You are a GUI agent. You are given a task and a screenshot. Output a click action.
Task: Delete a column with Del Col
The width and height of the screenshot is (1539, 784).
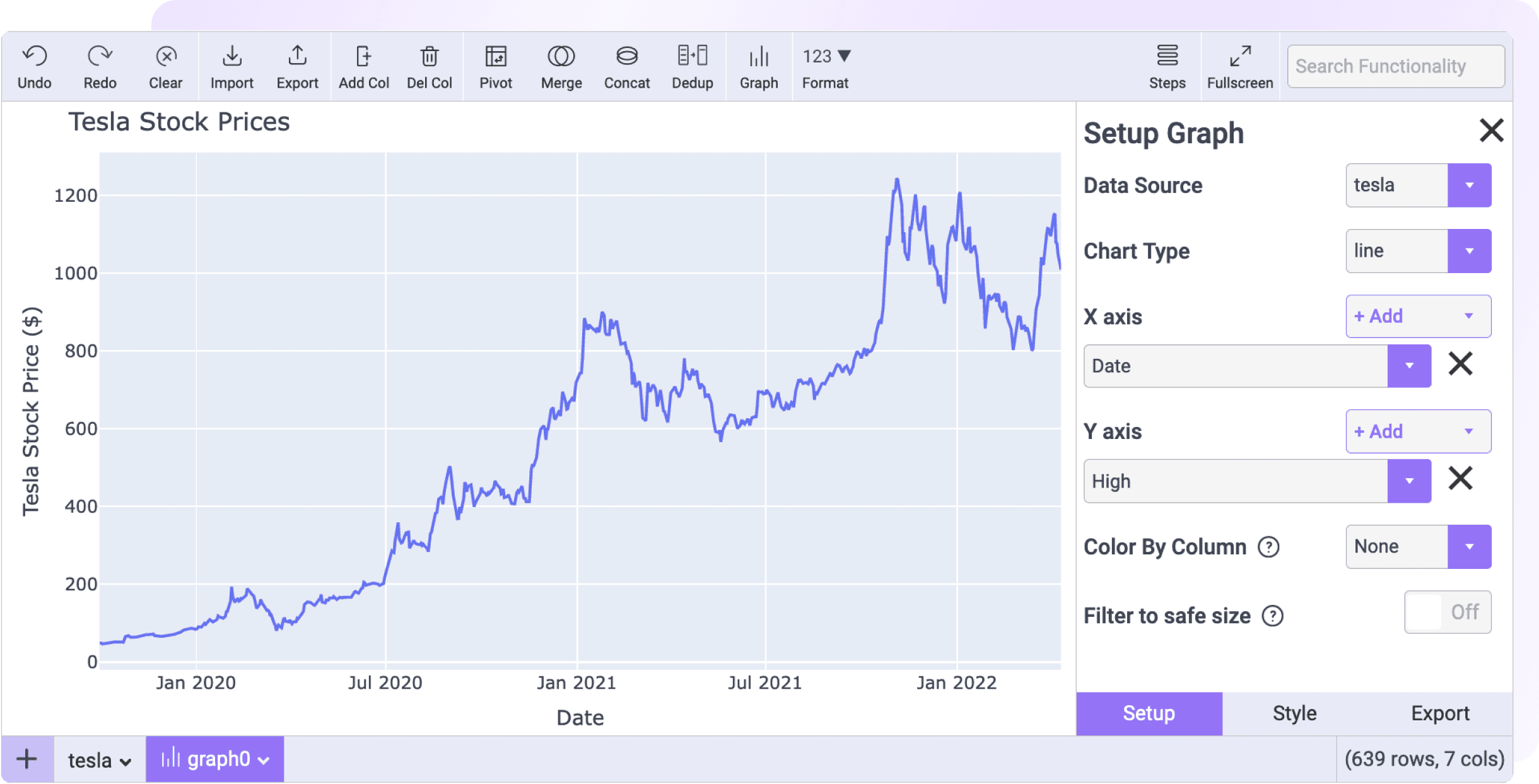(430, 66)
